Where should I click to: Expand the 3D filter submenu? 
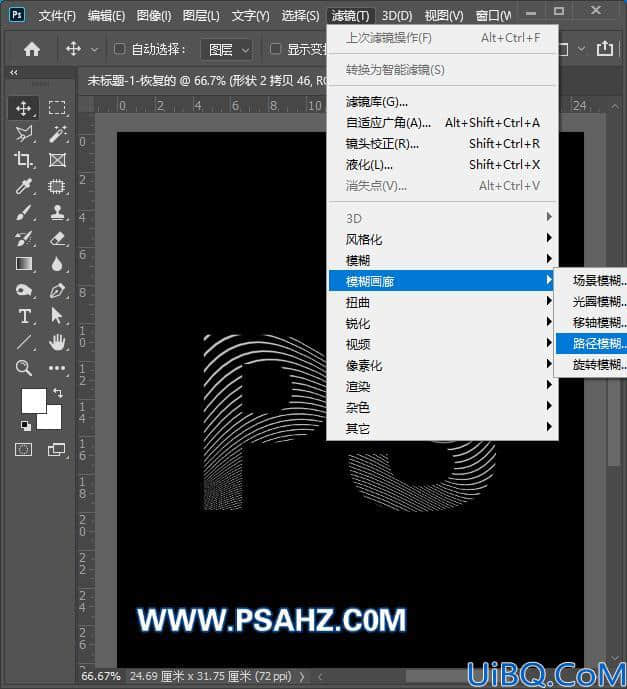pos(443,218)
